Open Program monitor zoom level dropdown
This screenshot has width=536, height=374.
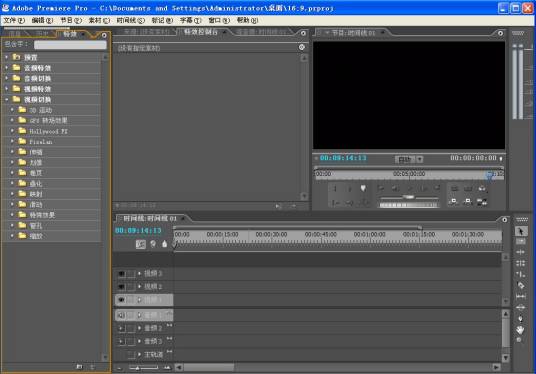click(x=409, y=159)
